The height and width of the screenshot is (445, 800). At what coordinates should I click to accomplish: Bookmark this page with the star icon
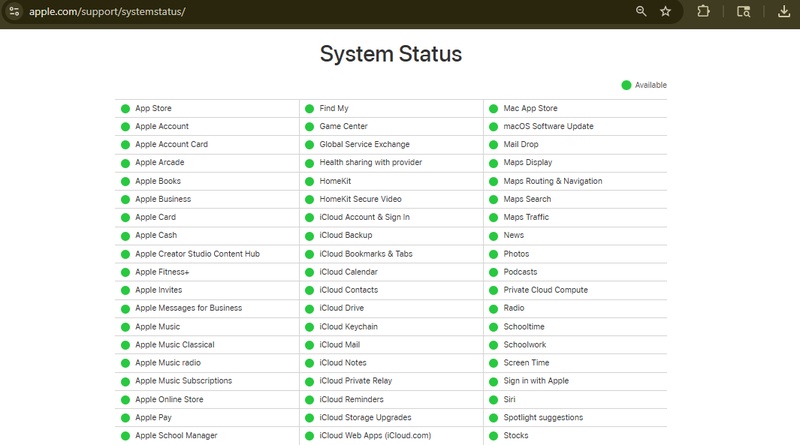665,11
